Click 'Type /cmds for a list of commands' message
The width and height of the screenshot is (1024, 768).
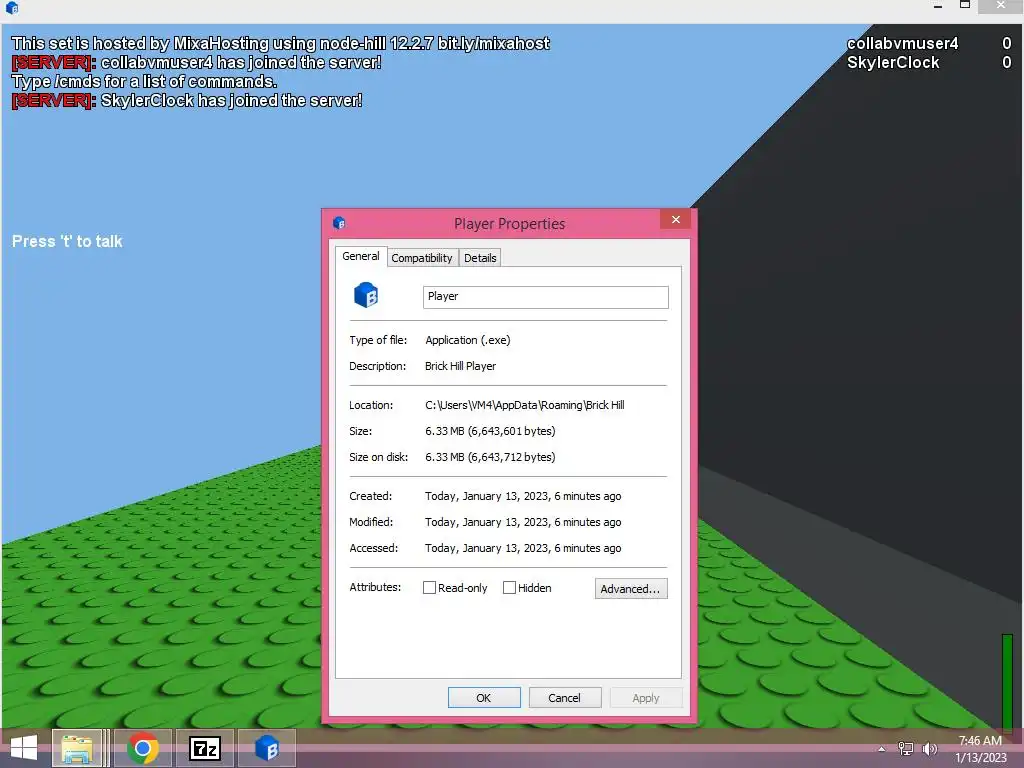(144, 81)
